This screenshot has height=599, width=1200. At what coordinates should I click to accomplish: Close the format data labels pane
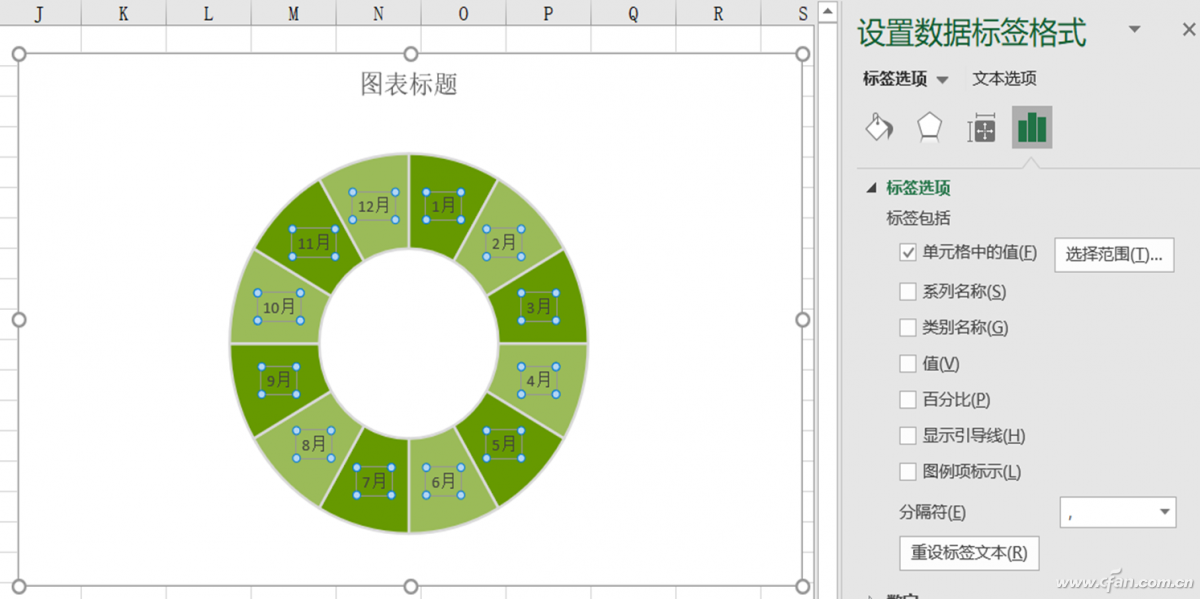point(1188,30)
